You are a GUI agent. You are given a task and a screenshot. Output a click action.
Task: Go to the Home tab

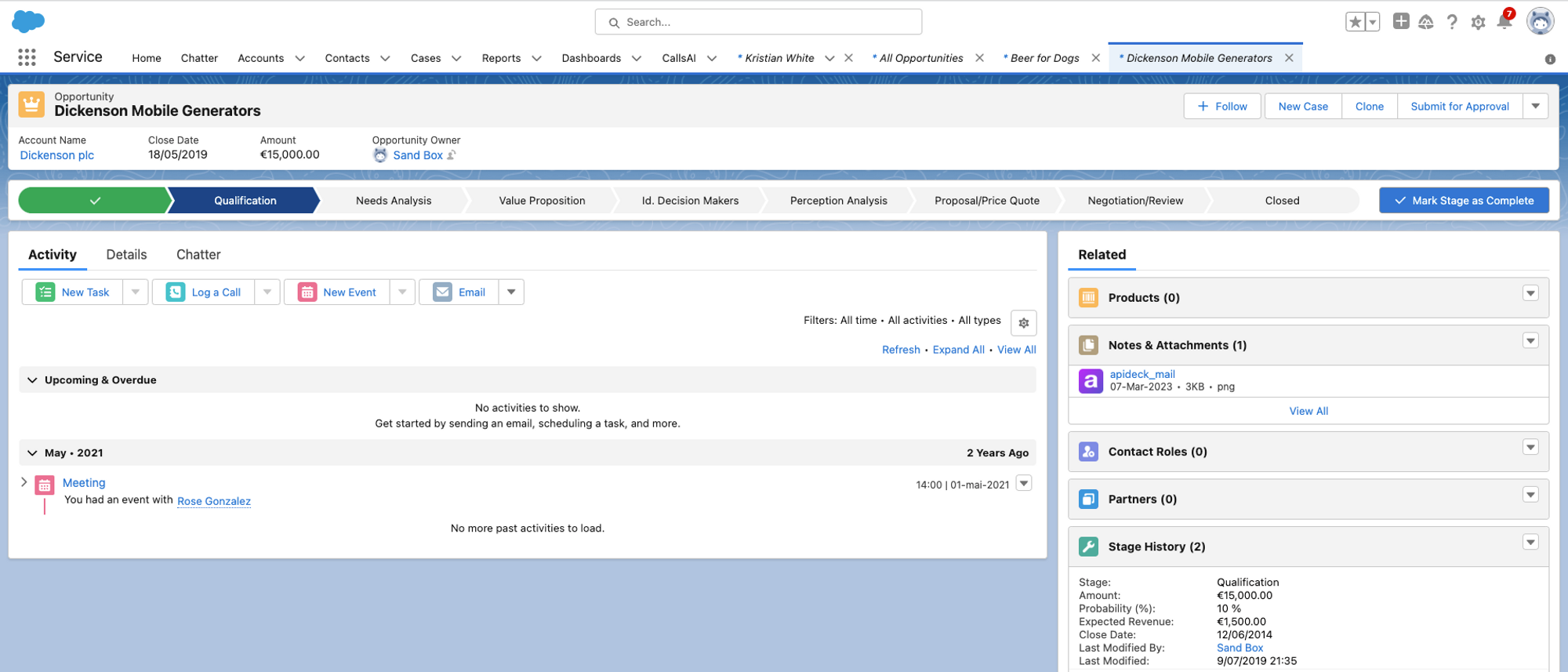pos(147,58)
